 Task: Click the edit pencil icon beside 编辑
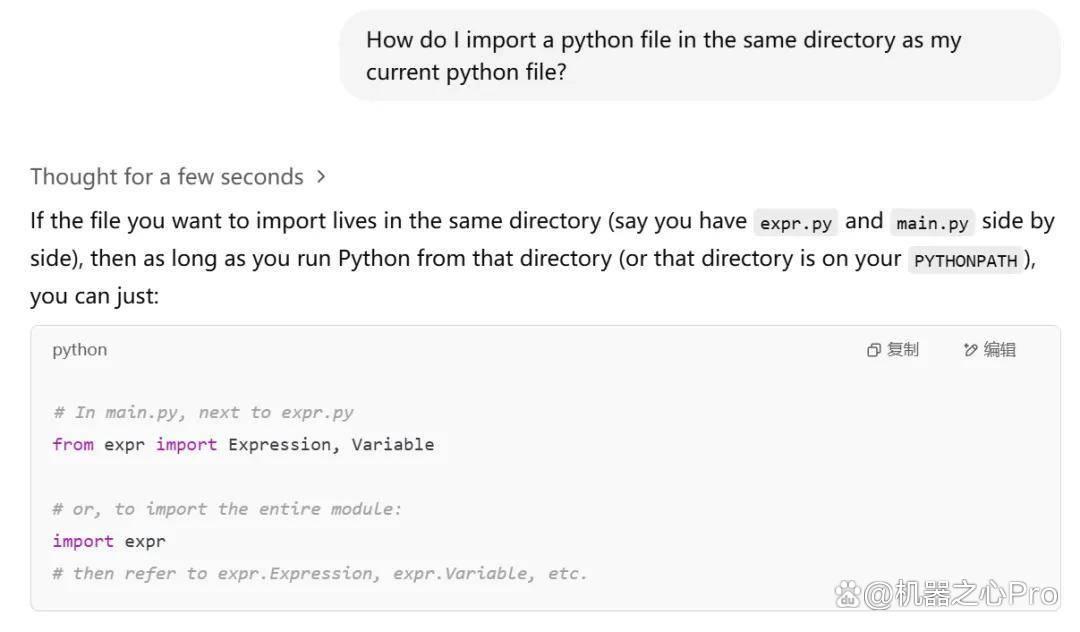point(970,350)
